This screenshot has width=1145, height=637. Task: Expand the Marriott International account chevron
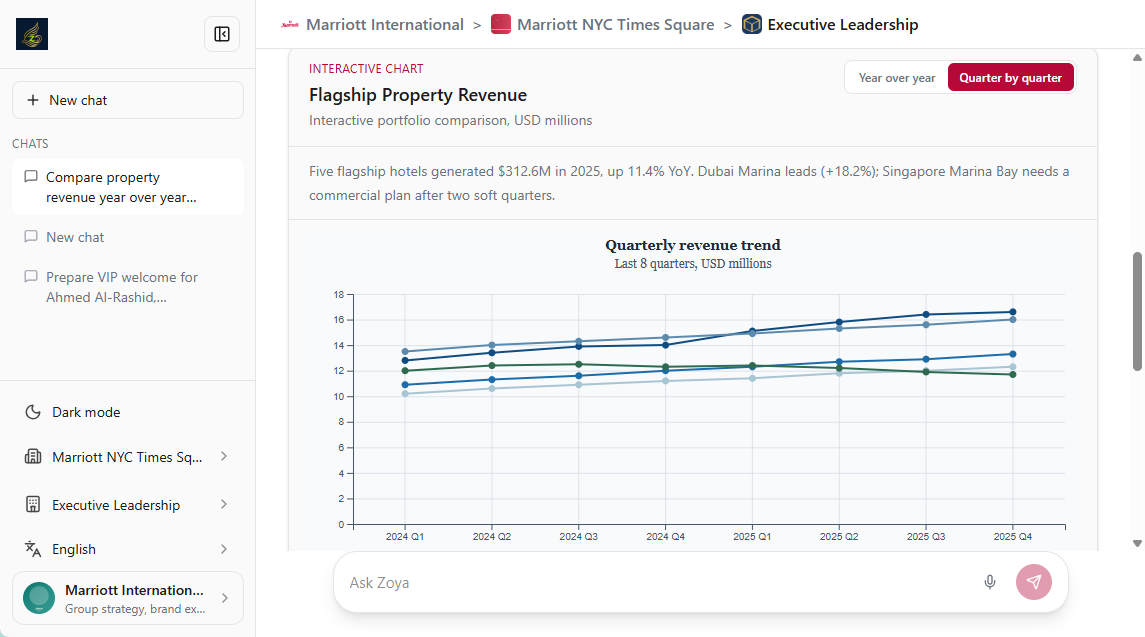[225, 598]
